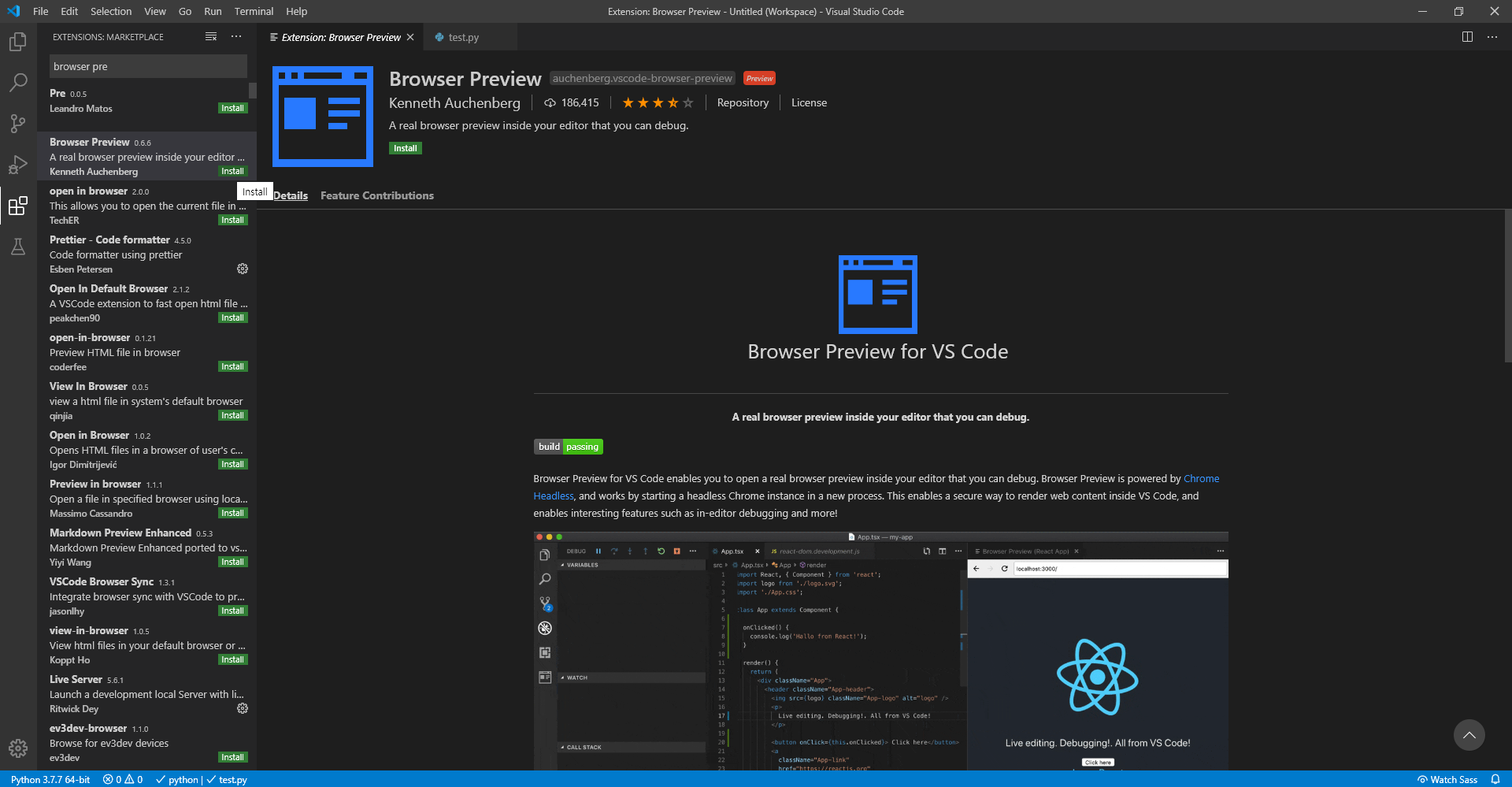Install ev3dev-browser extension
Image resolution: width=1512 pixels, height=787 pixels.
tap(232, 757)
